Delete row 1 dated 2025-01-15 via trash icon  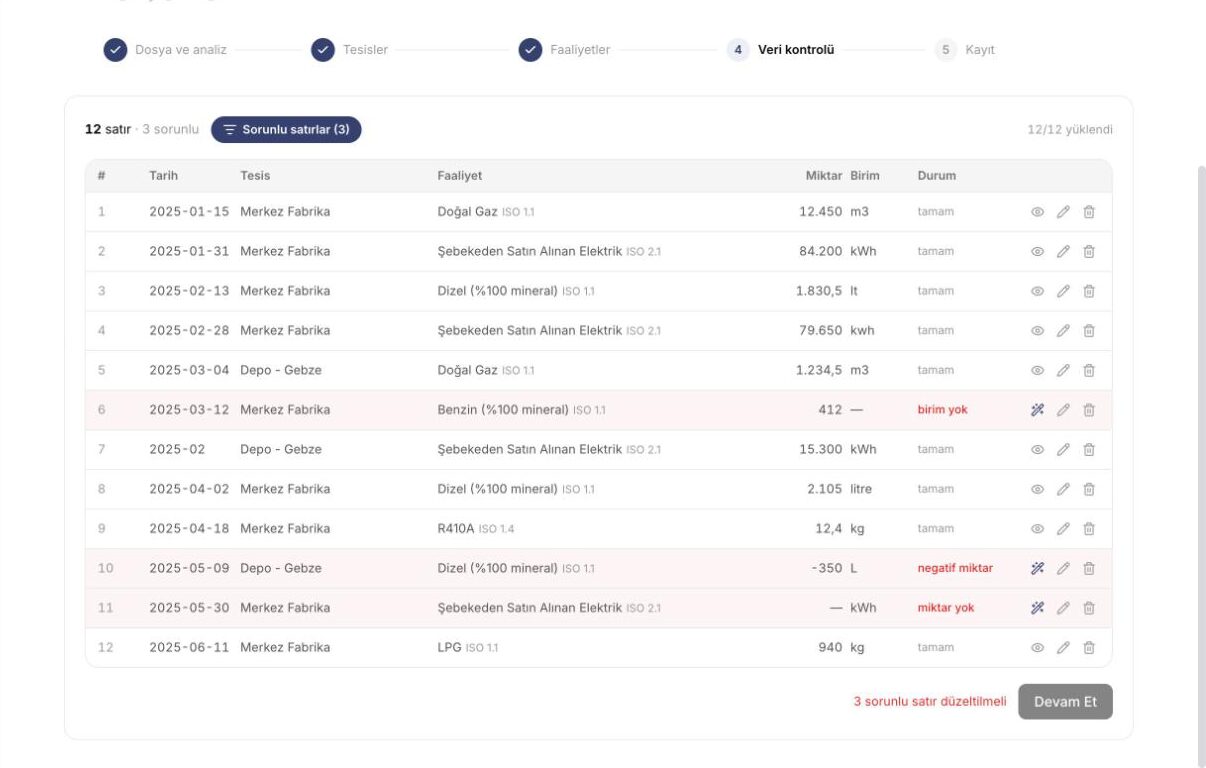pos(1089,212)
